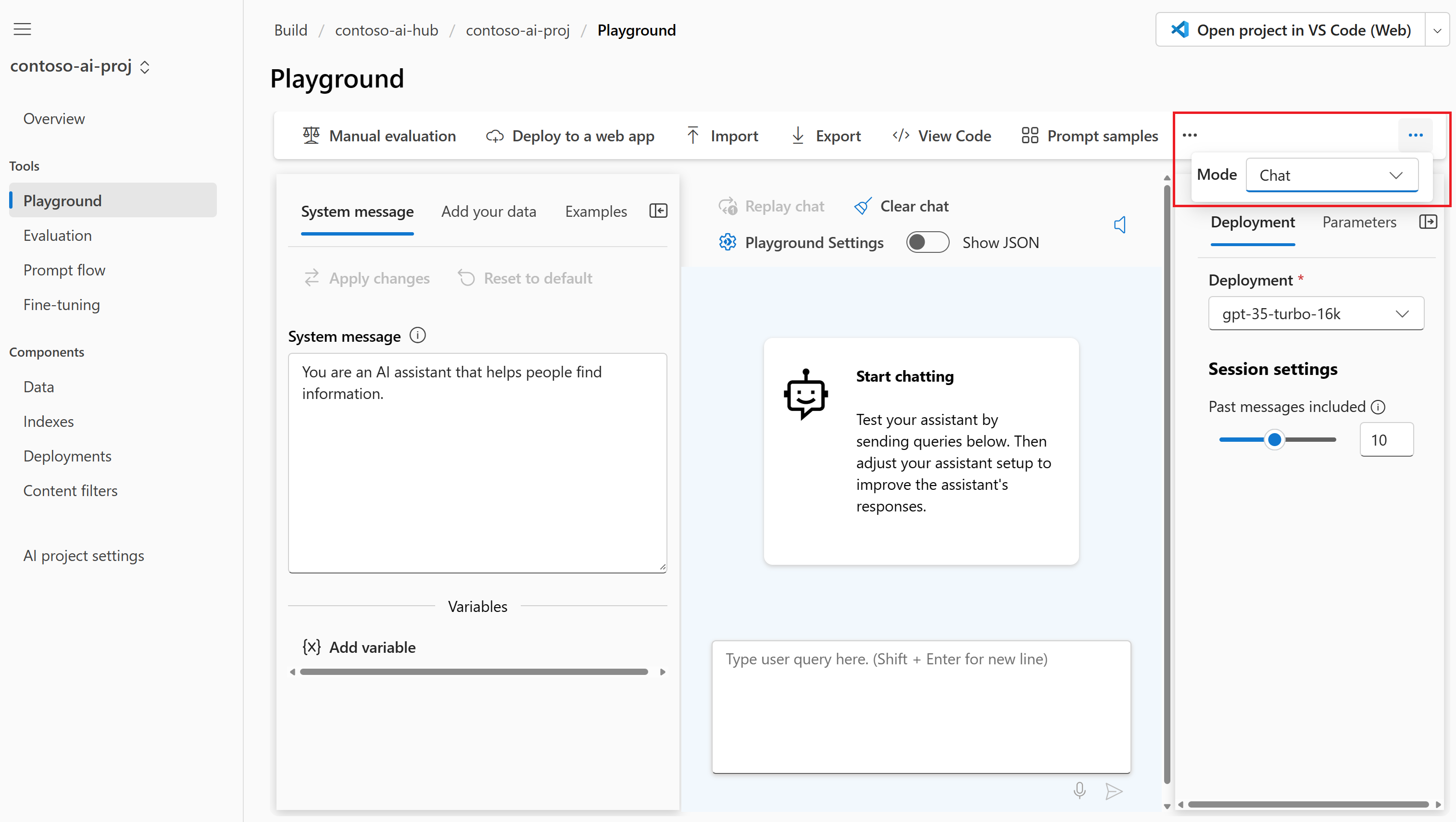Click the Past messages included info icon
1456x822 pixels.
click(x=1378, y=407)
